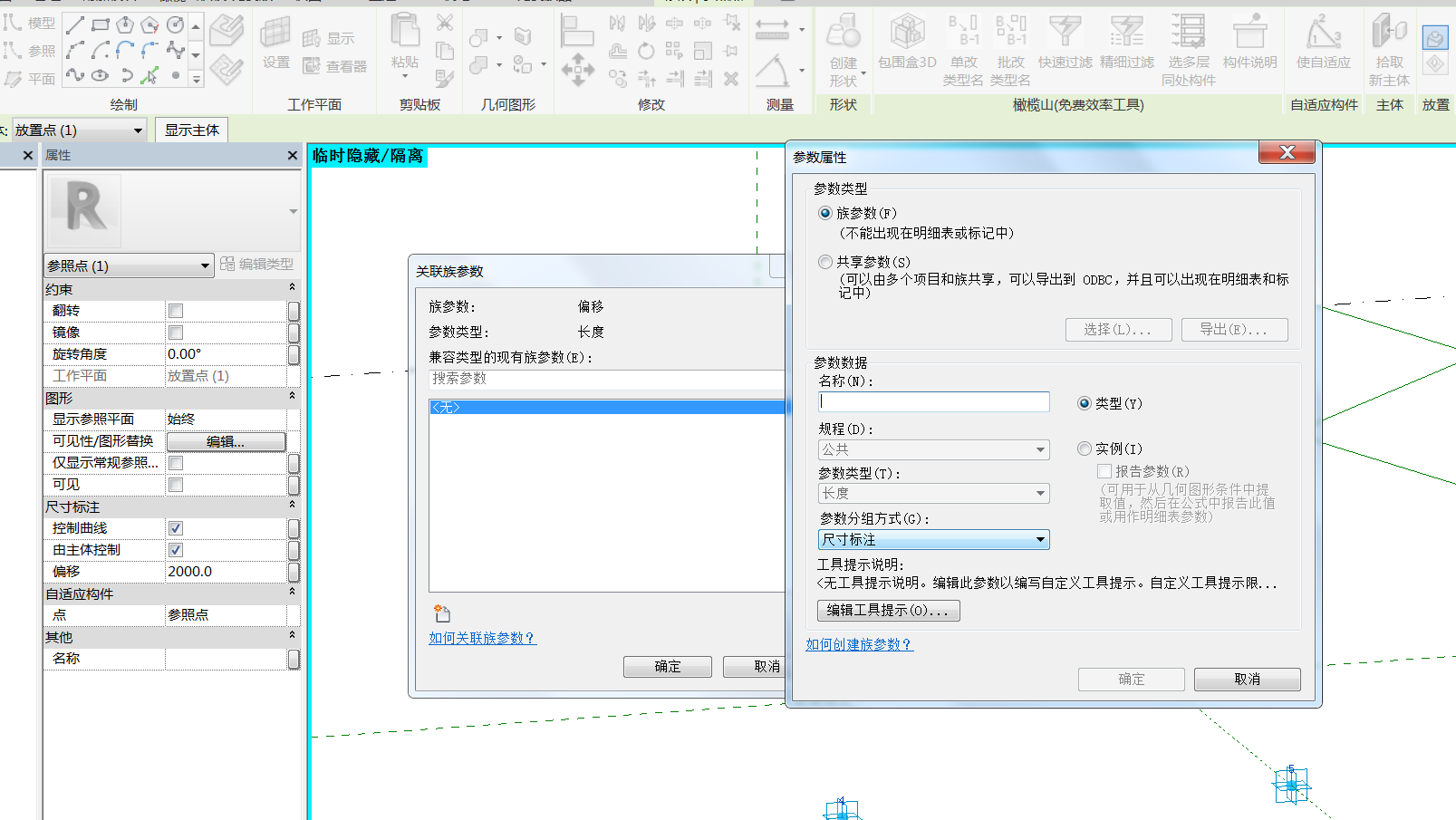Uncheck the 控制曲线 checkbox
Viewport: 1456px width, 820px height.
(176, 528)
